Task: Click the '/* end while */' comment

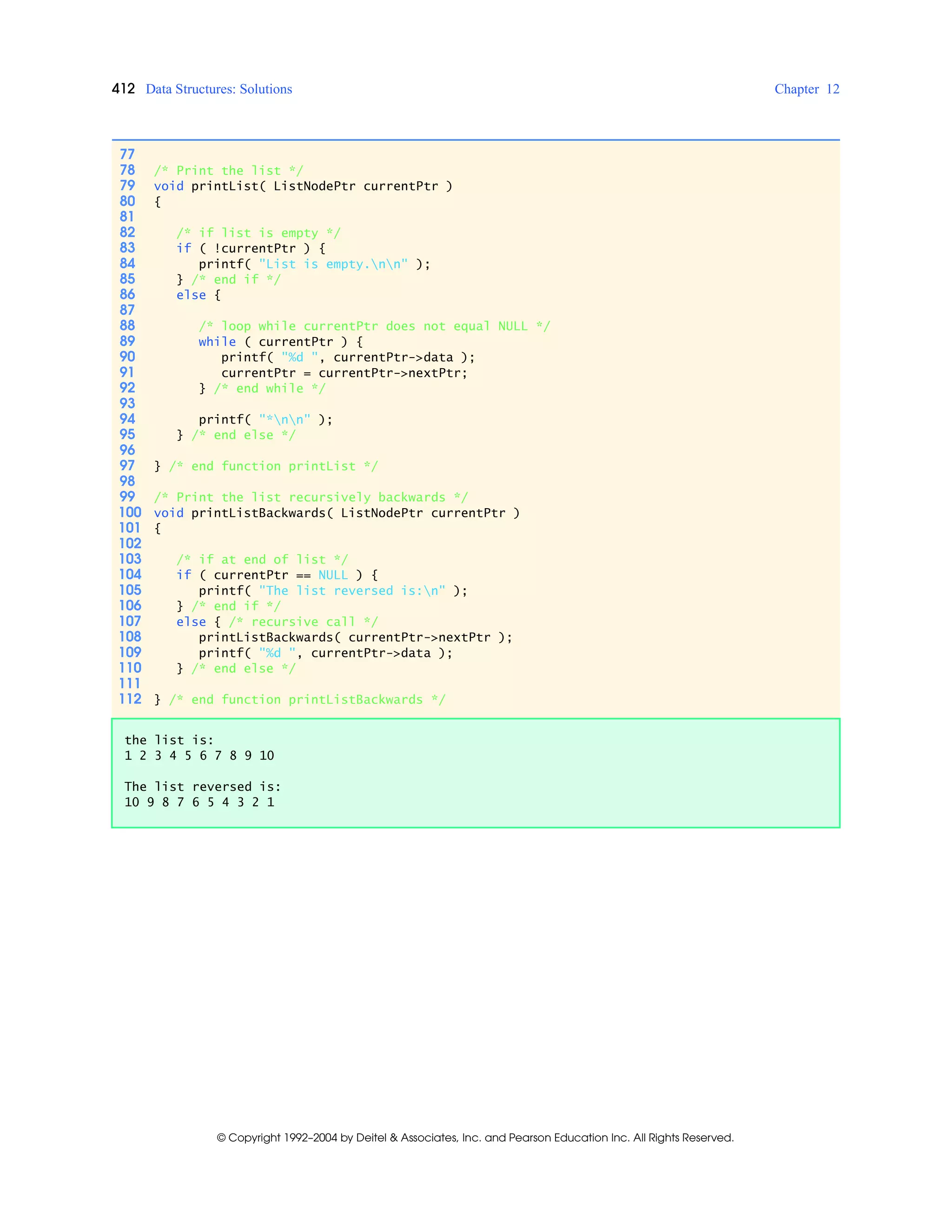Action: 270,389
